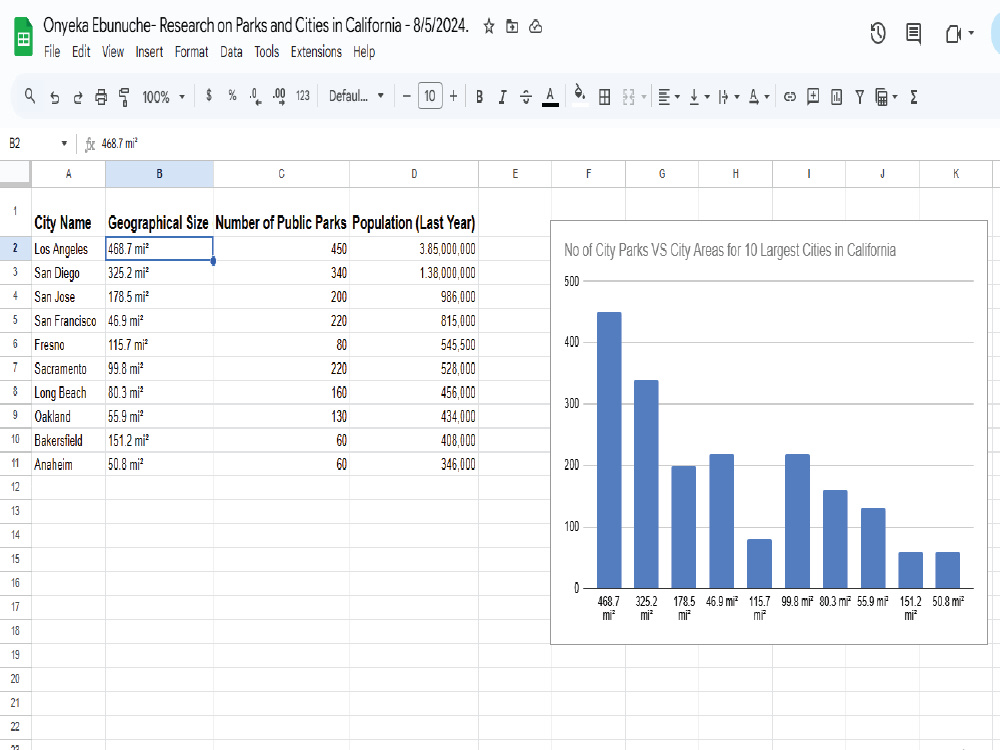This screenshot has height=750, width=1000.
Task: Click the Decrease decimal places icon
Action: tap(255, 96)
